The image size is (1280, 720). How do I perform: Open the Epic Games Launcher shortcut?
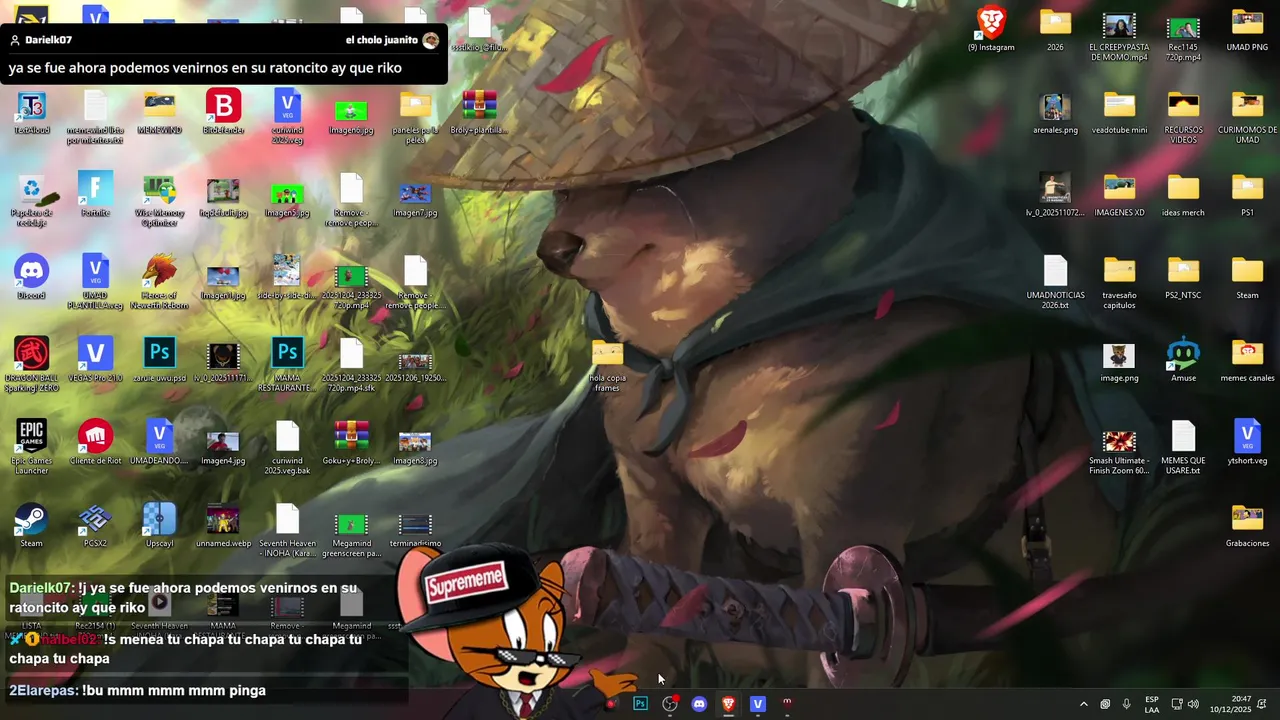[x=31, y=448]
